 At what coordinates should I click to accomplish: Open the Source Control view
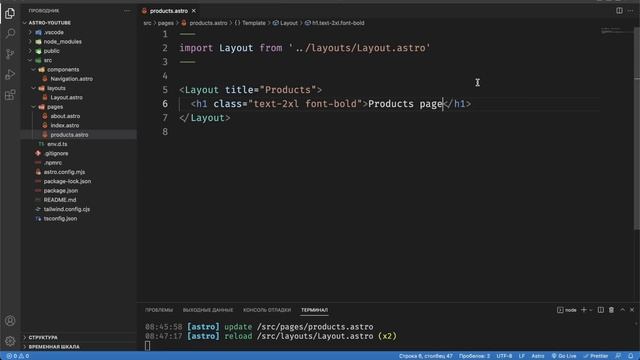pyautogui.click(x=10, y=54)
